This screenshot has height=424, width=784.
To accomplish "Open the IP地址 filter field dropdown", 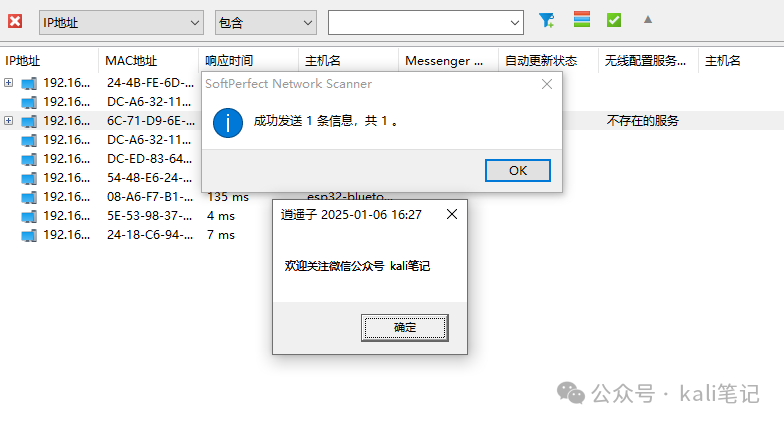I will [122, 22].
